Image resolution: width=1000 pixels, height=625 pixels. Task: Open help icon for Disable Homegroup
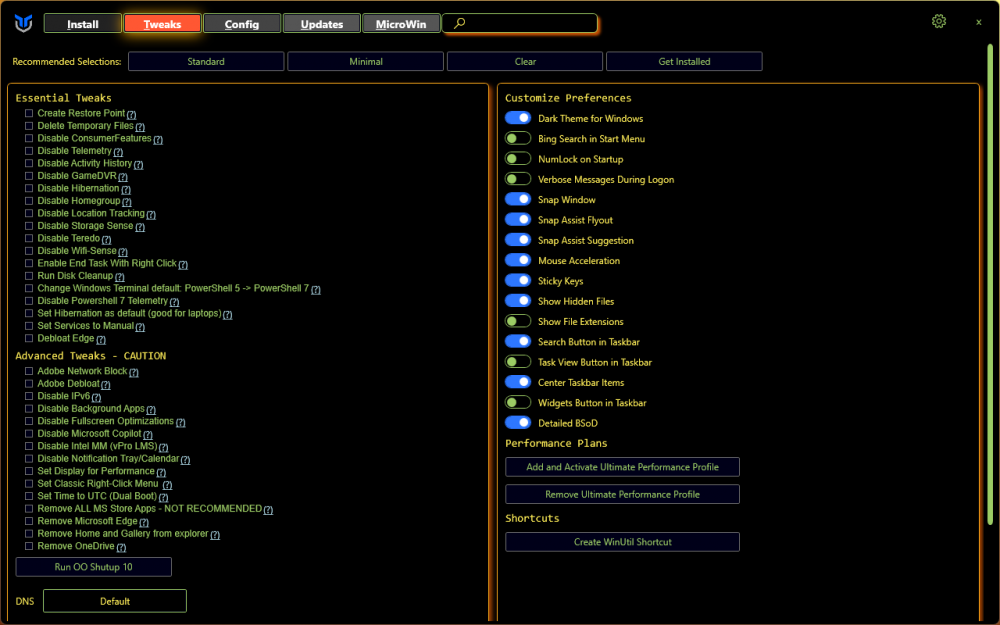point(126,202)
